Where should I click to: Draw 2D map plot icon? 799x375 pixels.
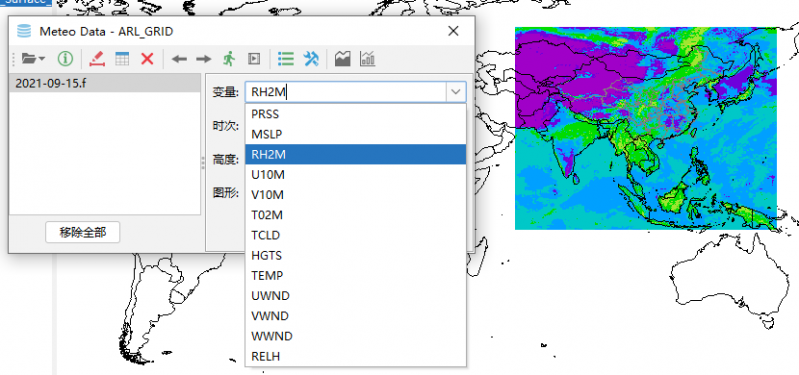point(342,59)
